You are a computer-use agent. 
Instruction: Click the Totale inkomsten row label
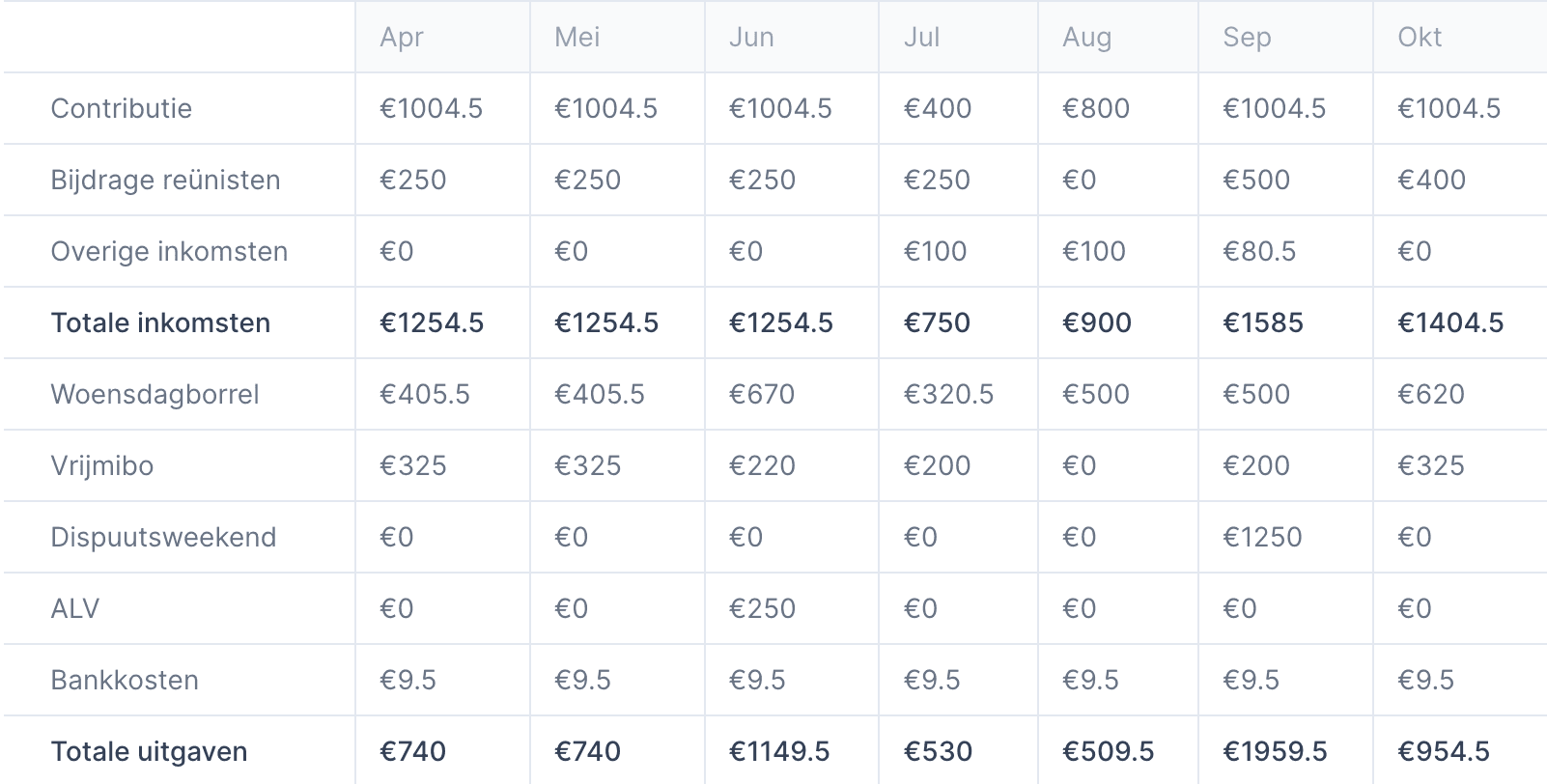pos(160,322)
